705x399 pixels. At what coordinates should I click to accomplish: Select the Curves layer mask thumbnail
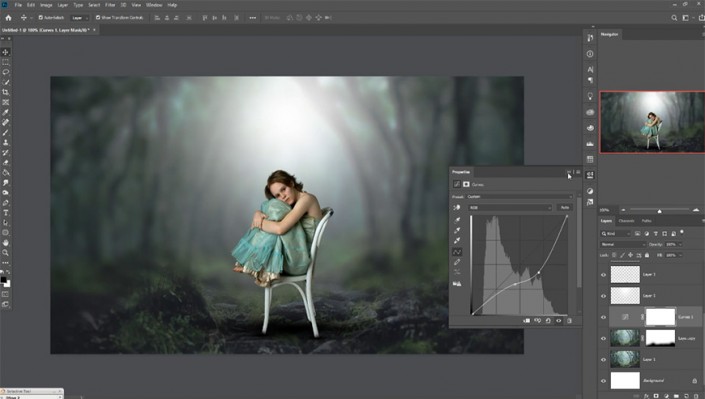[x=660, y=317]
